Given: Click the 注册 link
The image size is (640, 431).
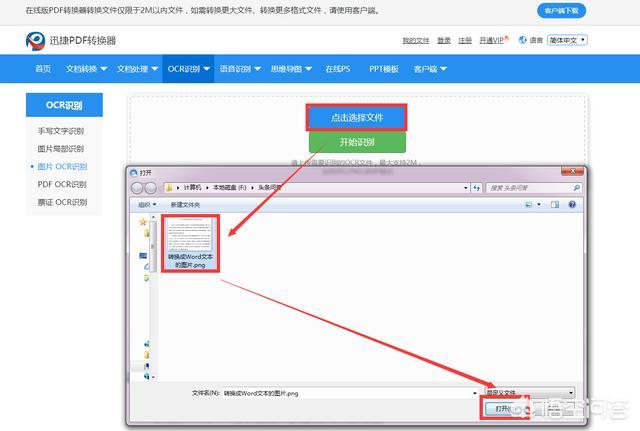Looking at the screenshot, I should click(465, 40).
